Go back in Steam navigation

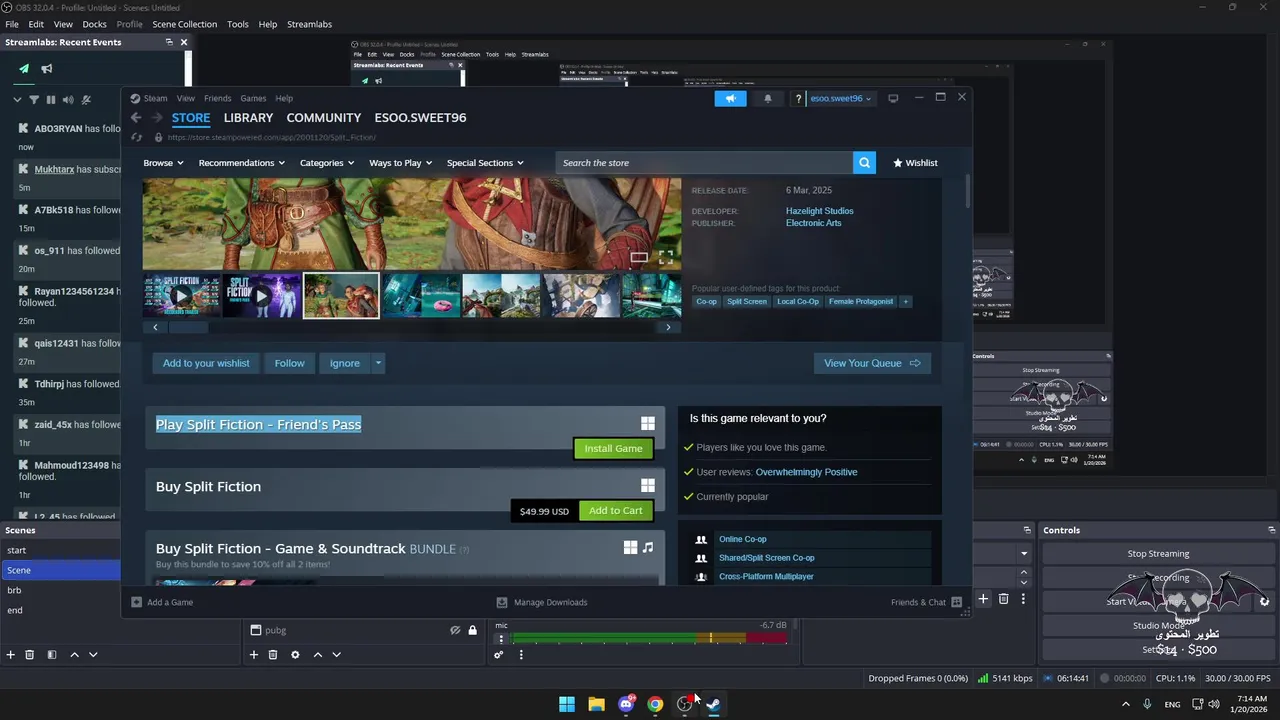pos(136,118)
